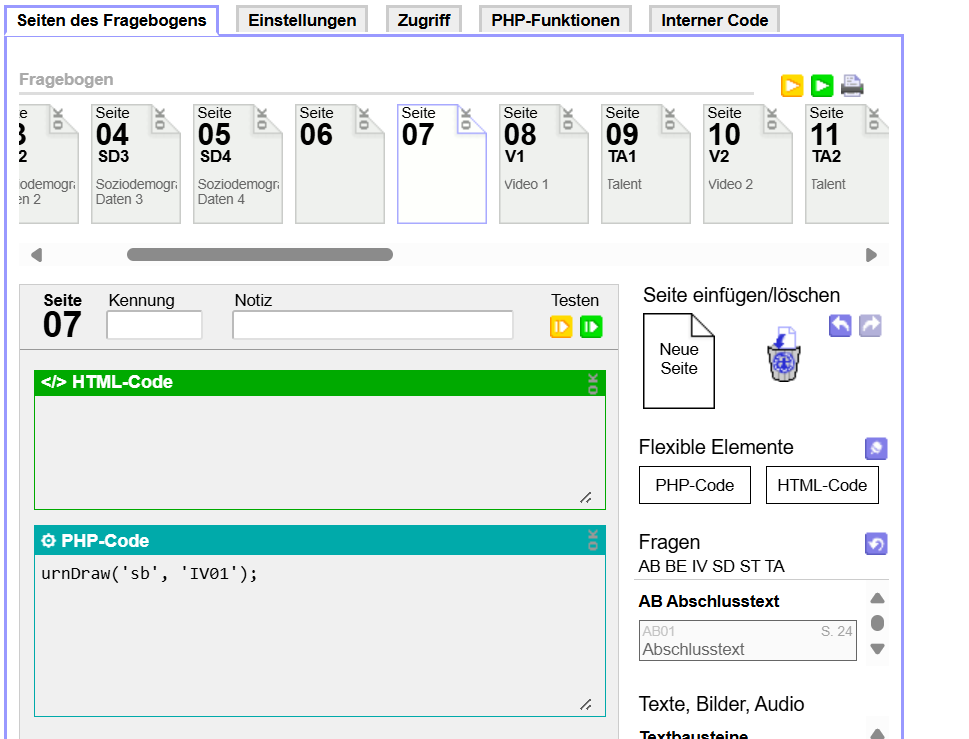Test page 07 with green Testen icon
The width and height of the screenshot is (969, 739).
click(591, 326)
